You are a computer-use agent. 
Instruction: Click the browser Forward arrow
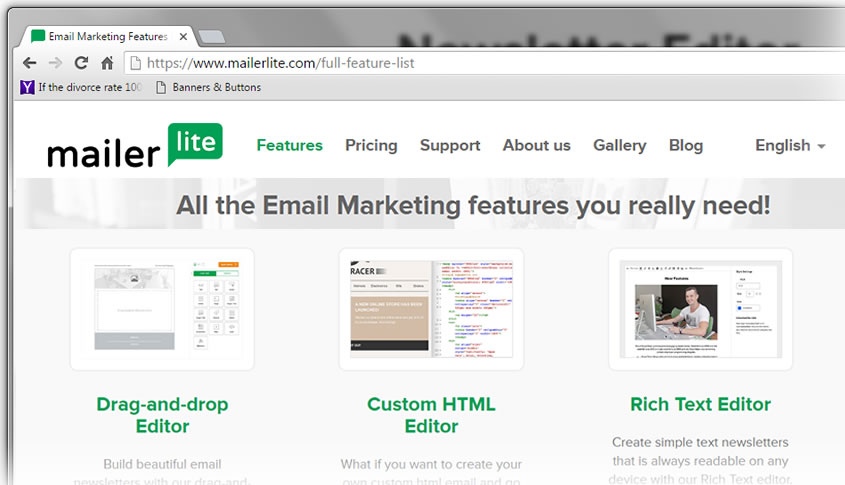(x=56, y=63)
